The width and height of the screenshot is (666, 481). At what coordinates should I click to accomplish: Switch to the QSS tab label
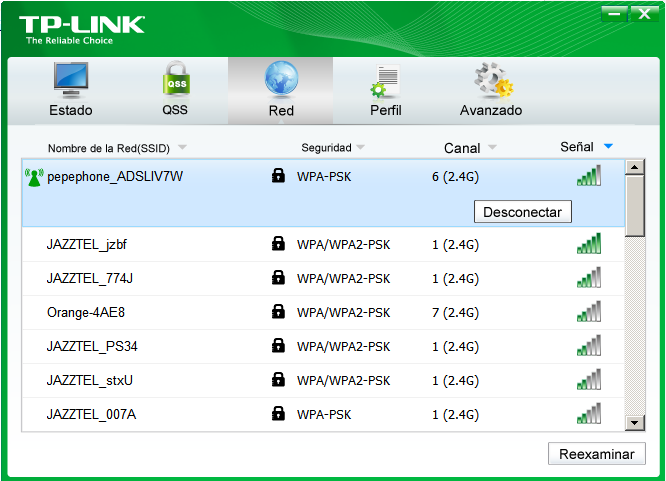[175, 110]
